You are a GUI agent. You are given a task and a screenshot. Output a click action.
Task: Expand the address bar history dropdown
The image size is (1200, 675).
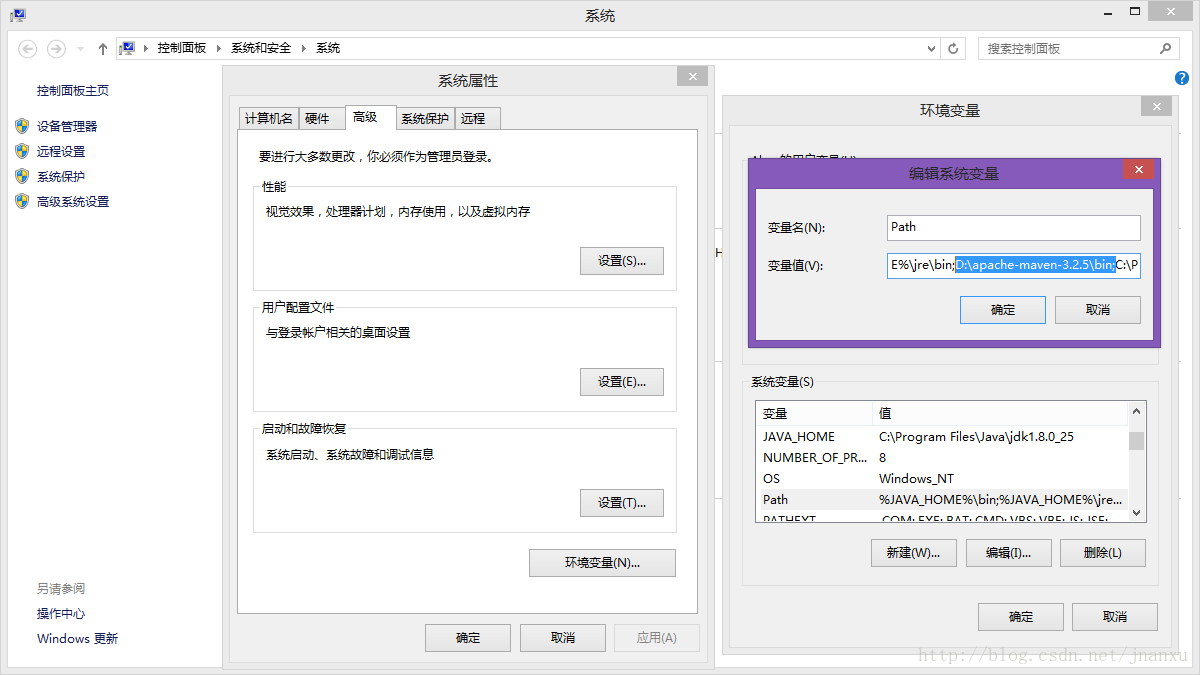[932, 48]
